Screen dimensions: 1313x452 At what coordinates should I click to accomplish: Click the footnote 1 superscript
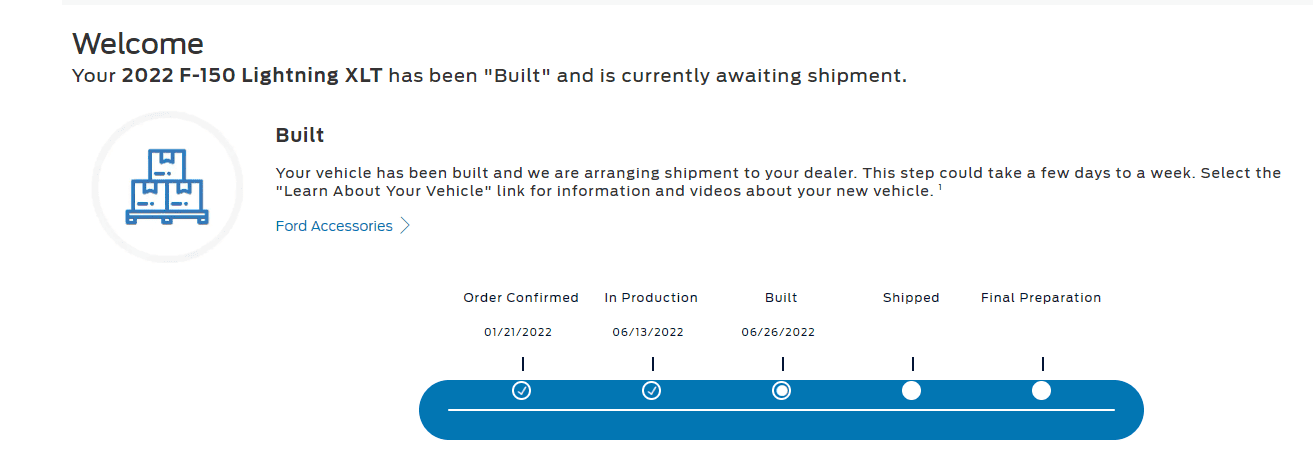(x=941, y=186)
